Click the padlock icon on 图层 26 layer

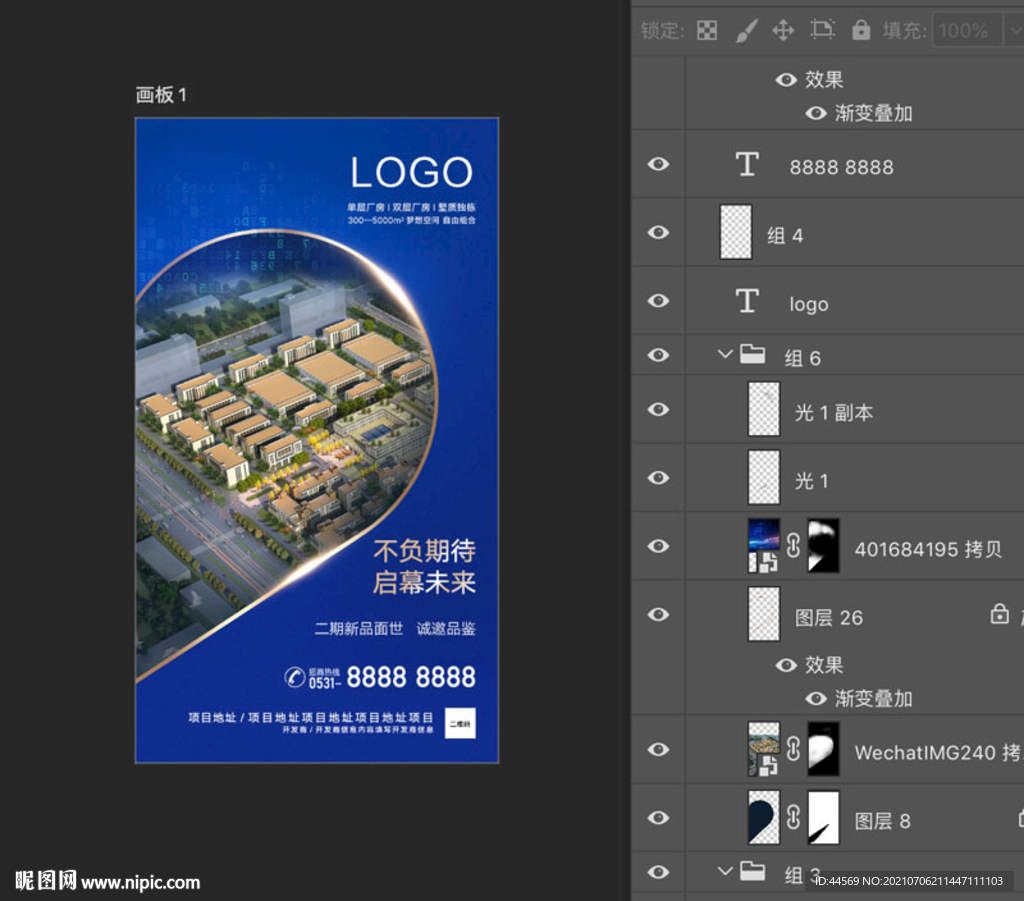point(999,614)
